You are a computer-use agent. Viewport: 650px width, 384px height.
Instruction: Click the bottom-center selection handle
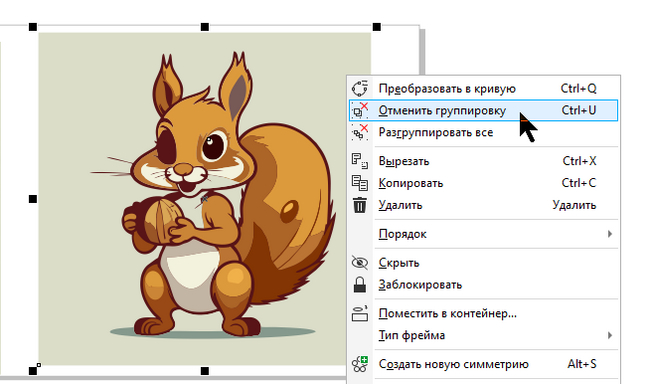tap(205, 371)
